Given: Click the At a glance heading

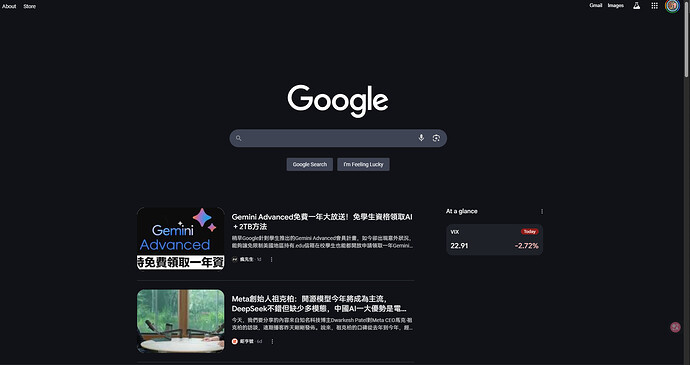Looking at the screenshot, I should [x=462, y=211].
